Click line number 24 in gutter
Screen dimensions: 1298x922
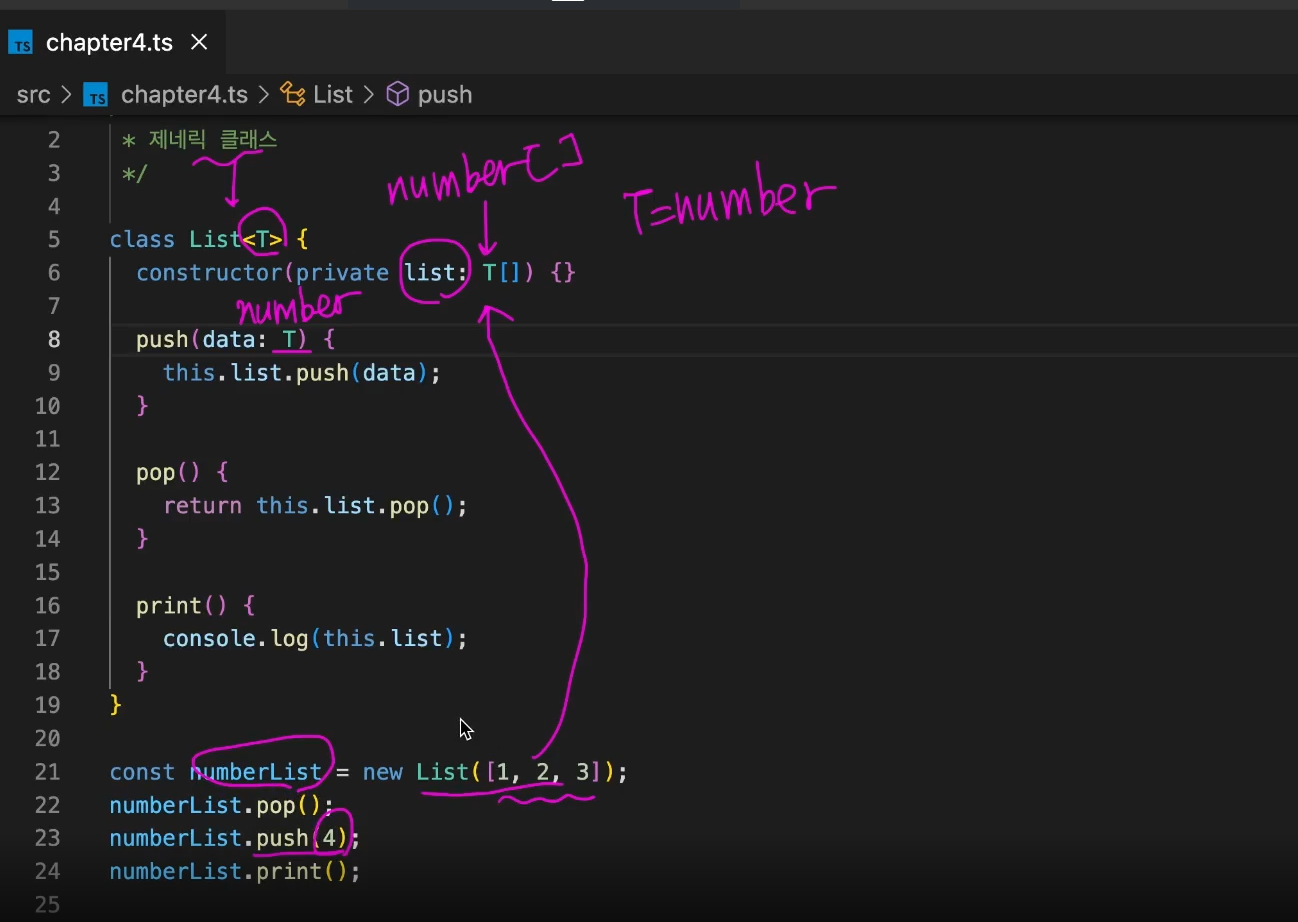click(47, 871)
